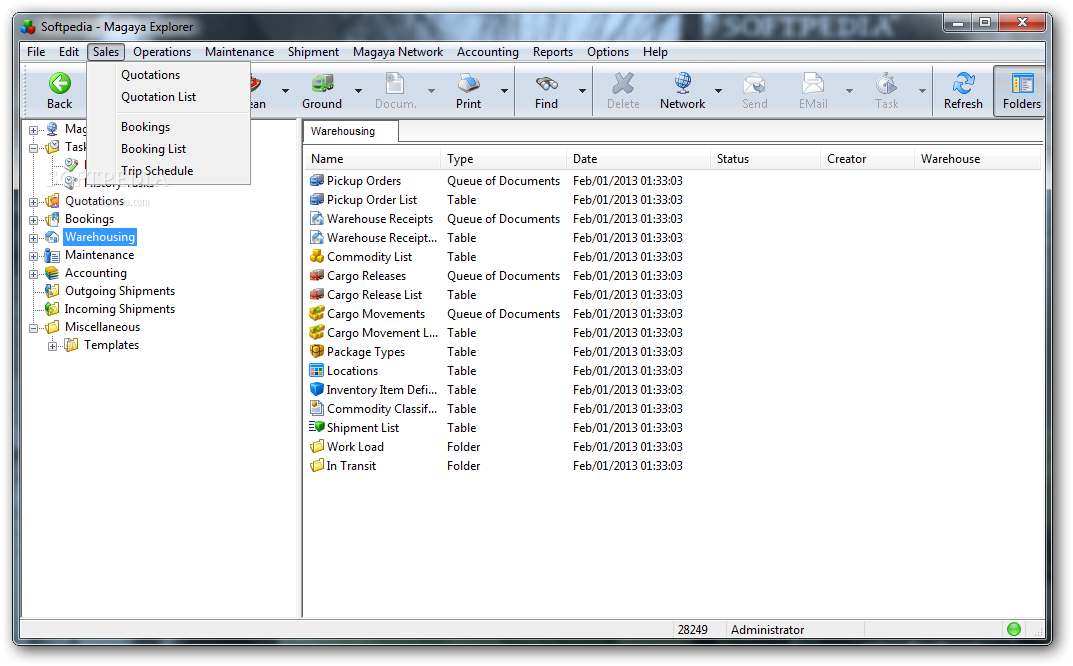The width and height of the screenshot is (1073, 666).
Task: Click the Refresh arrows icon
Action: coord(964,84)
